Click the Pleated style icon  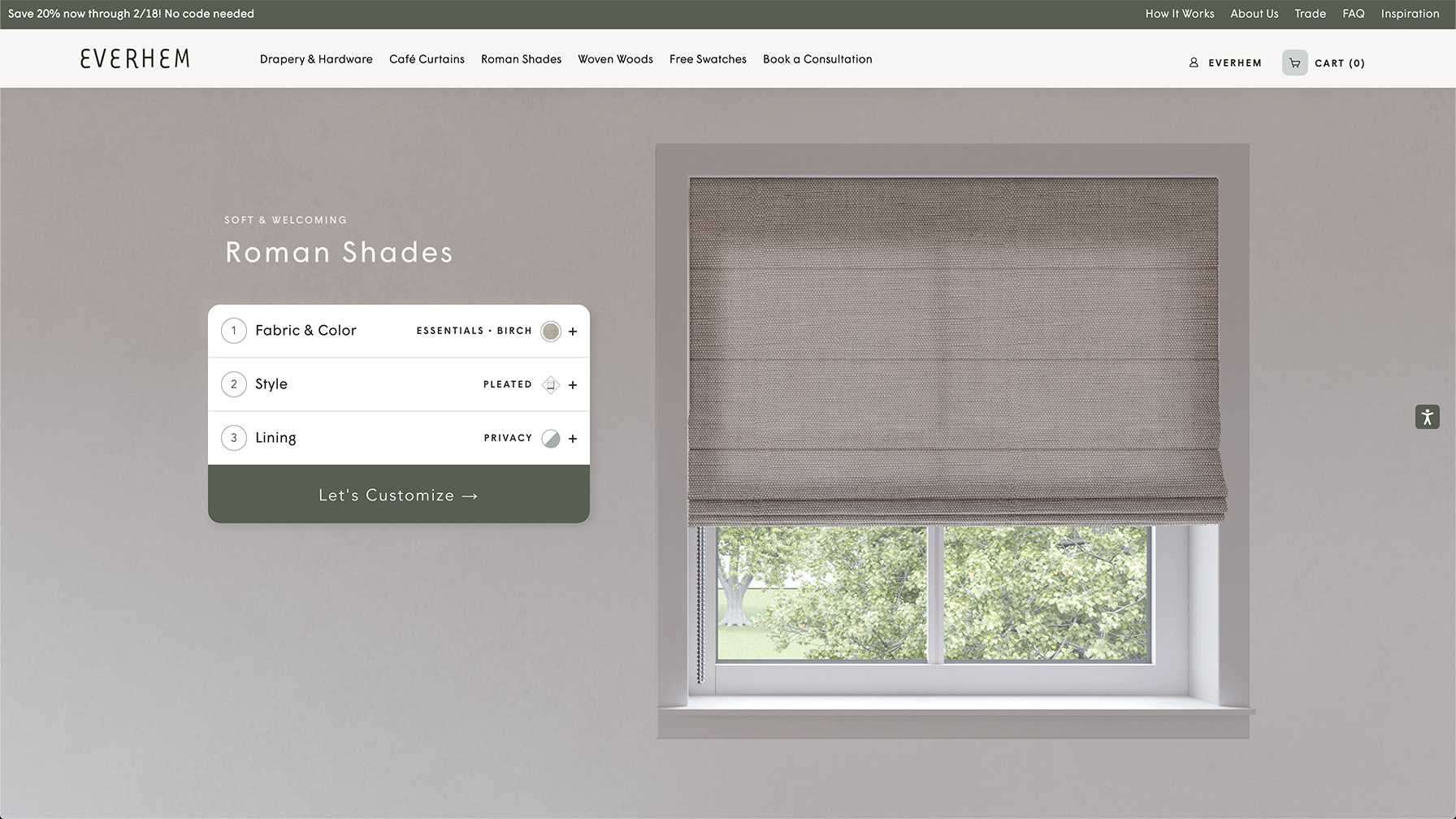pyautogui.click(x=551, y=384)
